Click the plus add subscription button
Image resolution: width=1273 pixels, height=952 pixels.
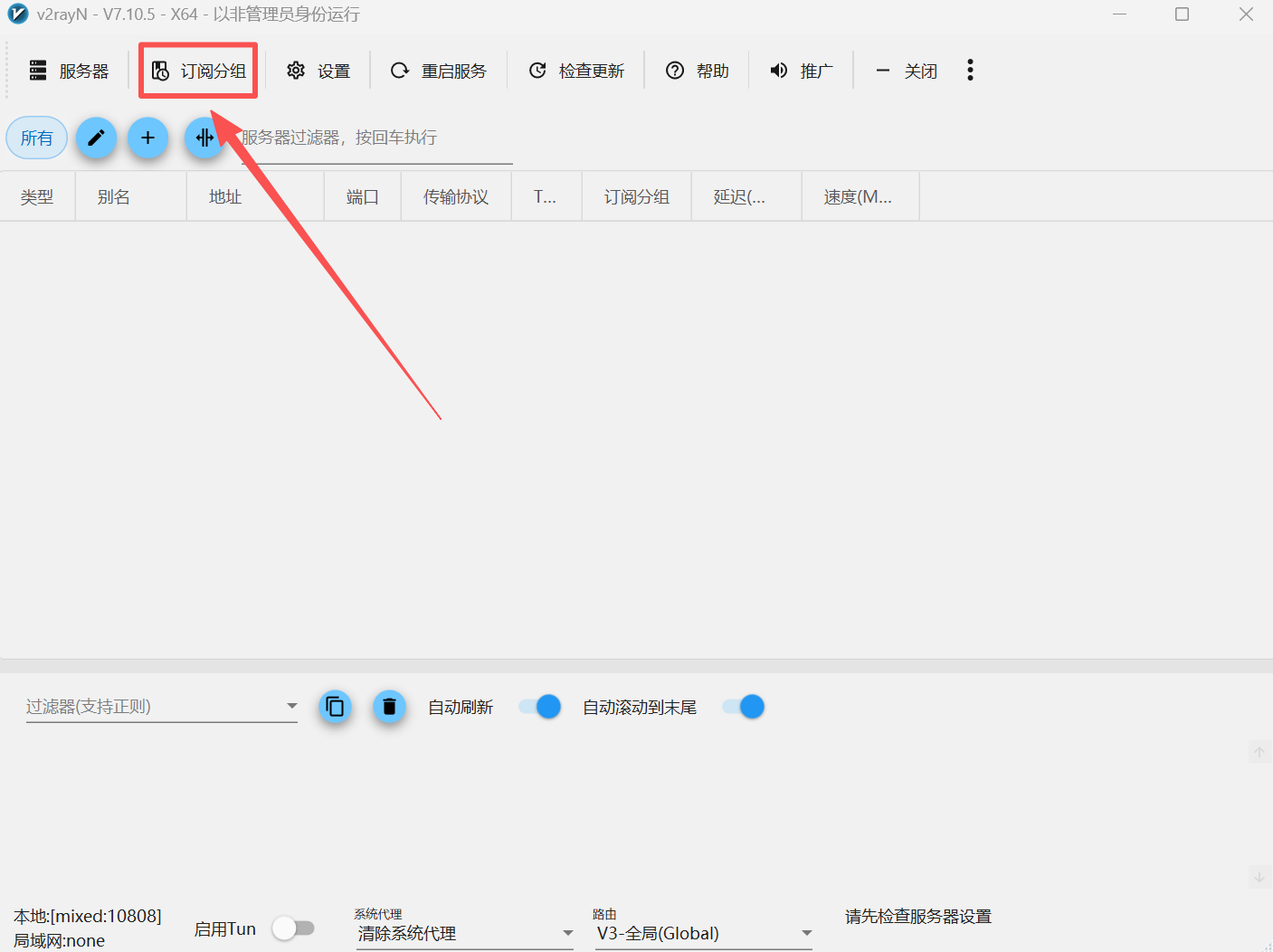point(148,138)
